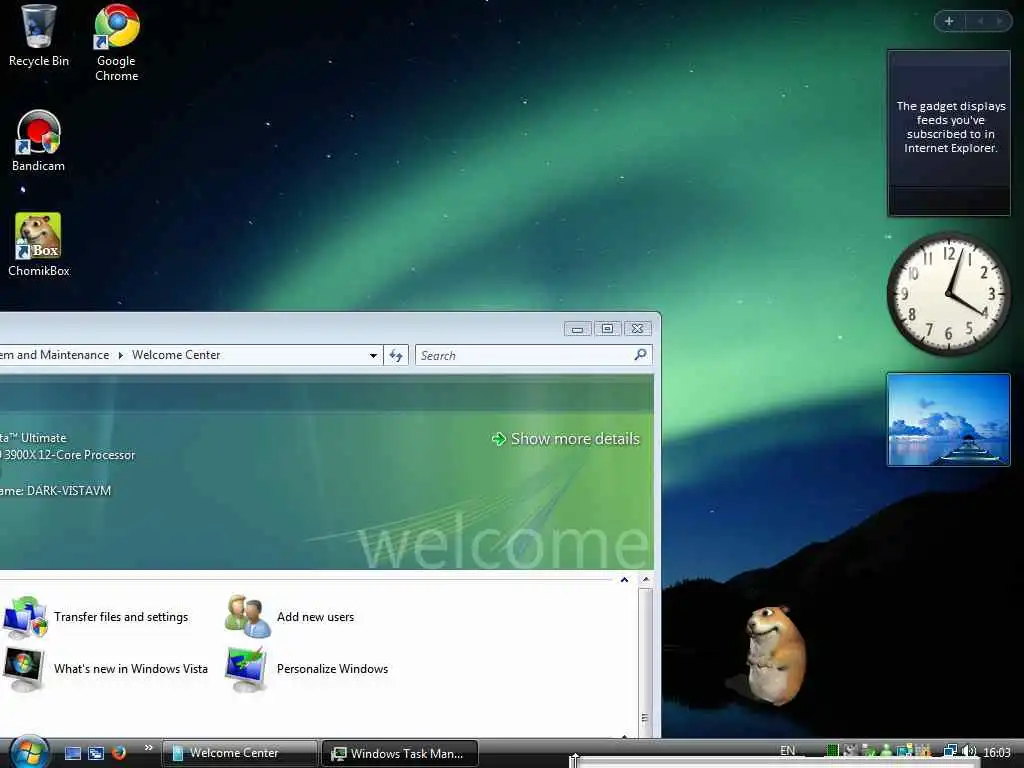1024x768 pixels.
Task: Select the Bandicam desktop shortcut
Action: click(38, 140)
